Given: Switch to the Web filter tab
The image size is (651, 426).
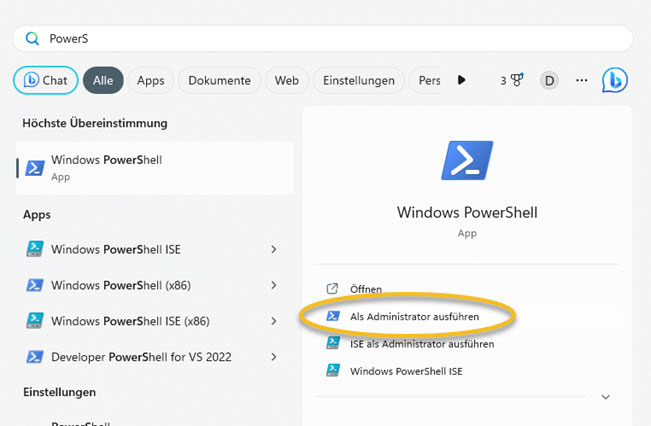Looking at the screenshot, I should coord(286,80).
